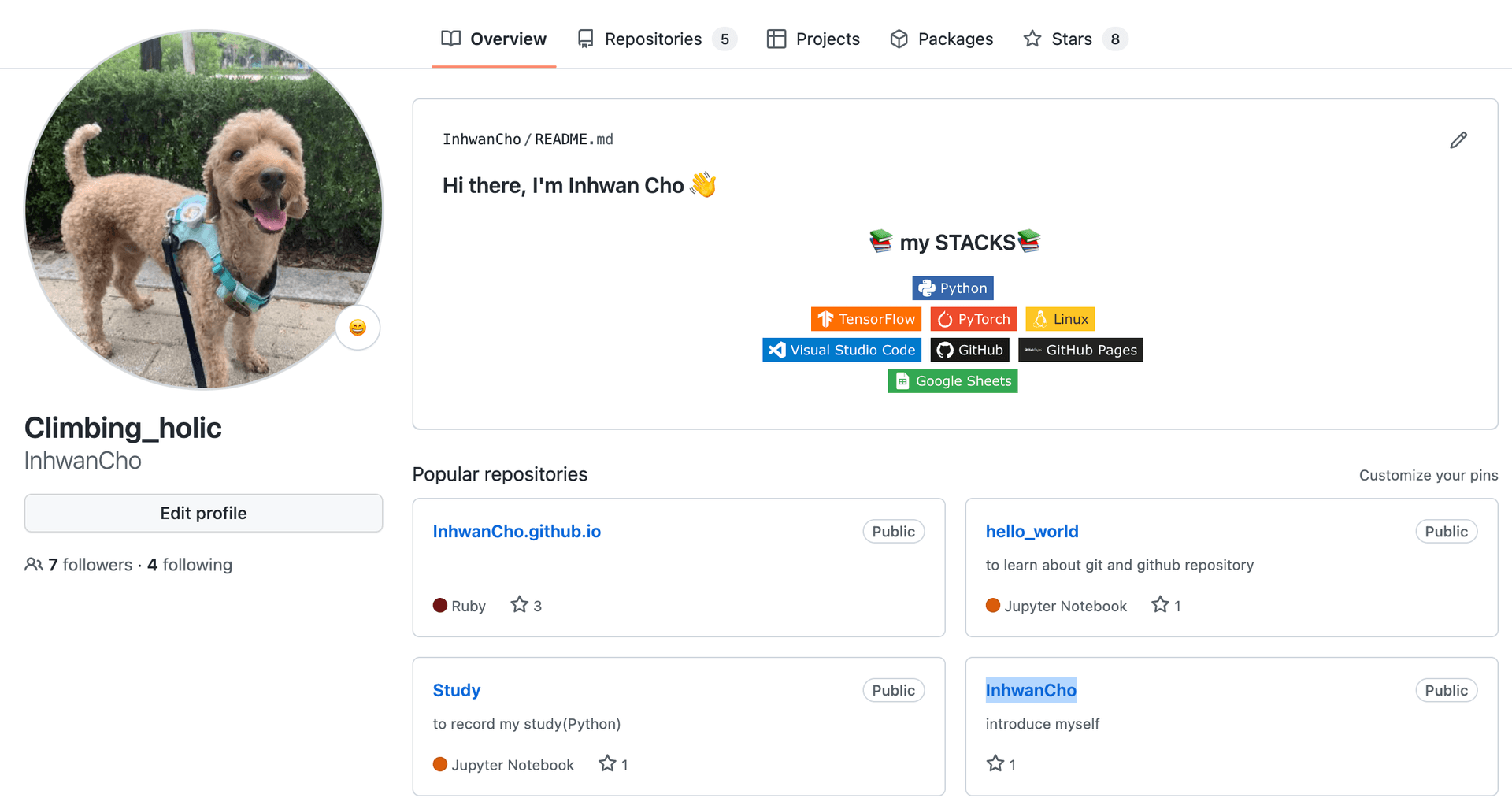Click the emoji status icon on avatar
The height and width of the screenshot is (809, 1512).
point(358,328)
